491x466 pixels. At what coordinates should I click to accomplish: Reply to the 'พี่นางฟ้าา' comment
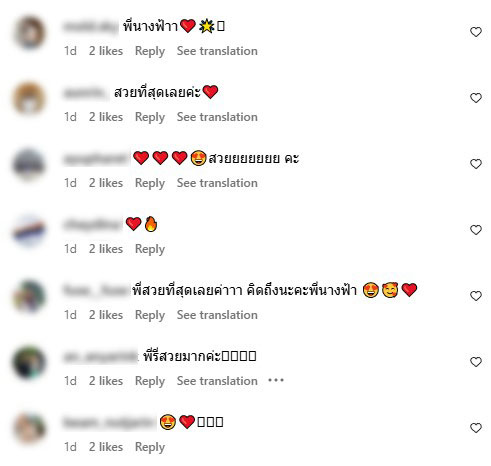click(150, 51)
